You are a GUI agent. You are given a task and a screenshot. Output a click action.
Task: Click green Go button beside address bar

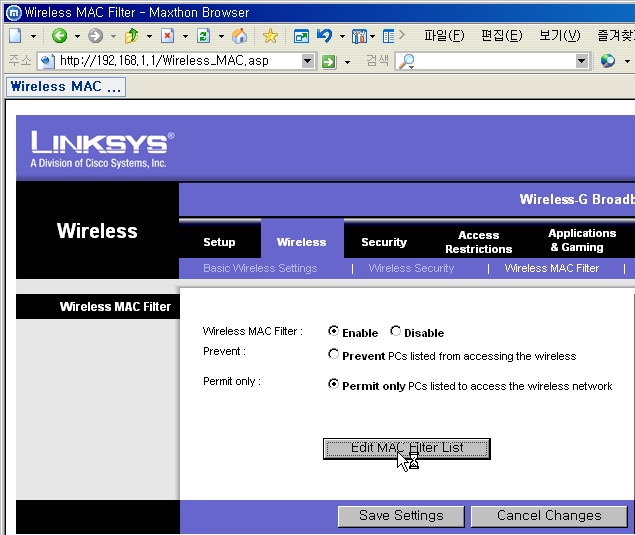click(329, 62)
